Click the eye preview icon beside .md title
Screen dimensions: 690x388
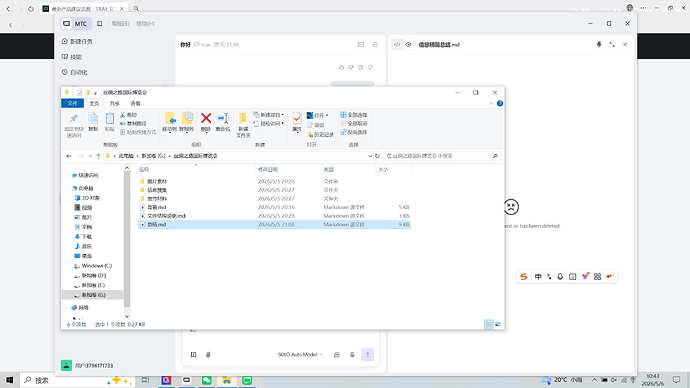tap(408, 44)
